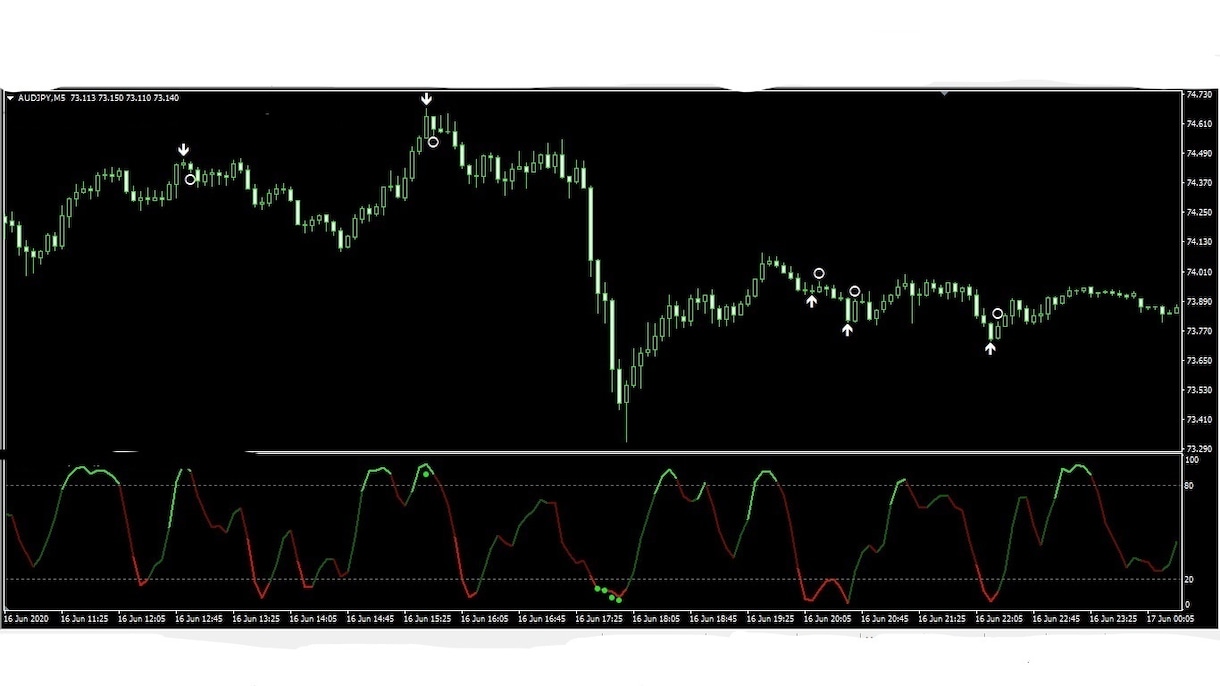Select the 16 Jun 18:45 time label
The image size is (1220, 686).
click(x=715, y=619)
